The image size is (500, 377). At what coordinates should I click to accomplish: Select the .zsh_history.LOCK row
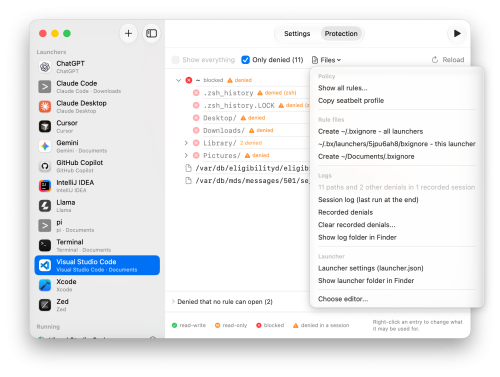[x=252, y=105]
